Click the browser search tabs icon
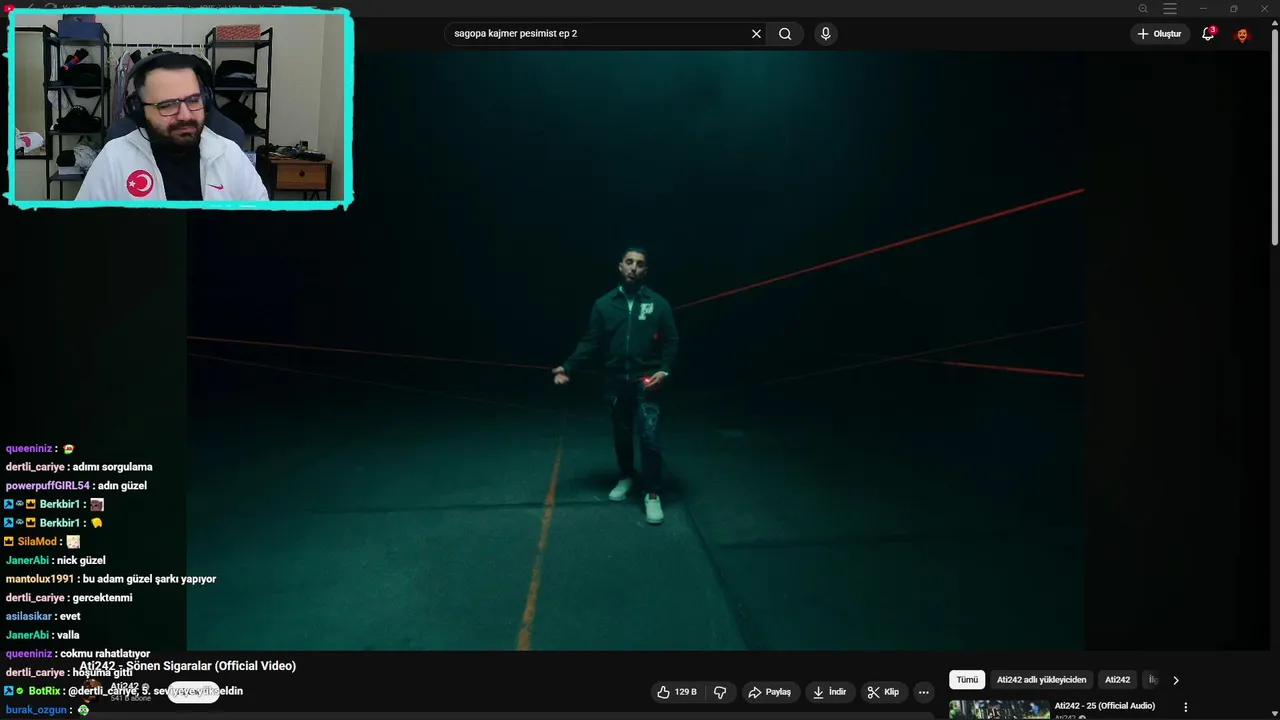 tap(1143, 9)
